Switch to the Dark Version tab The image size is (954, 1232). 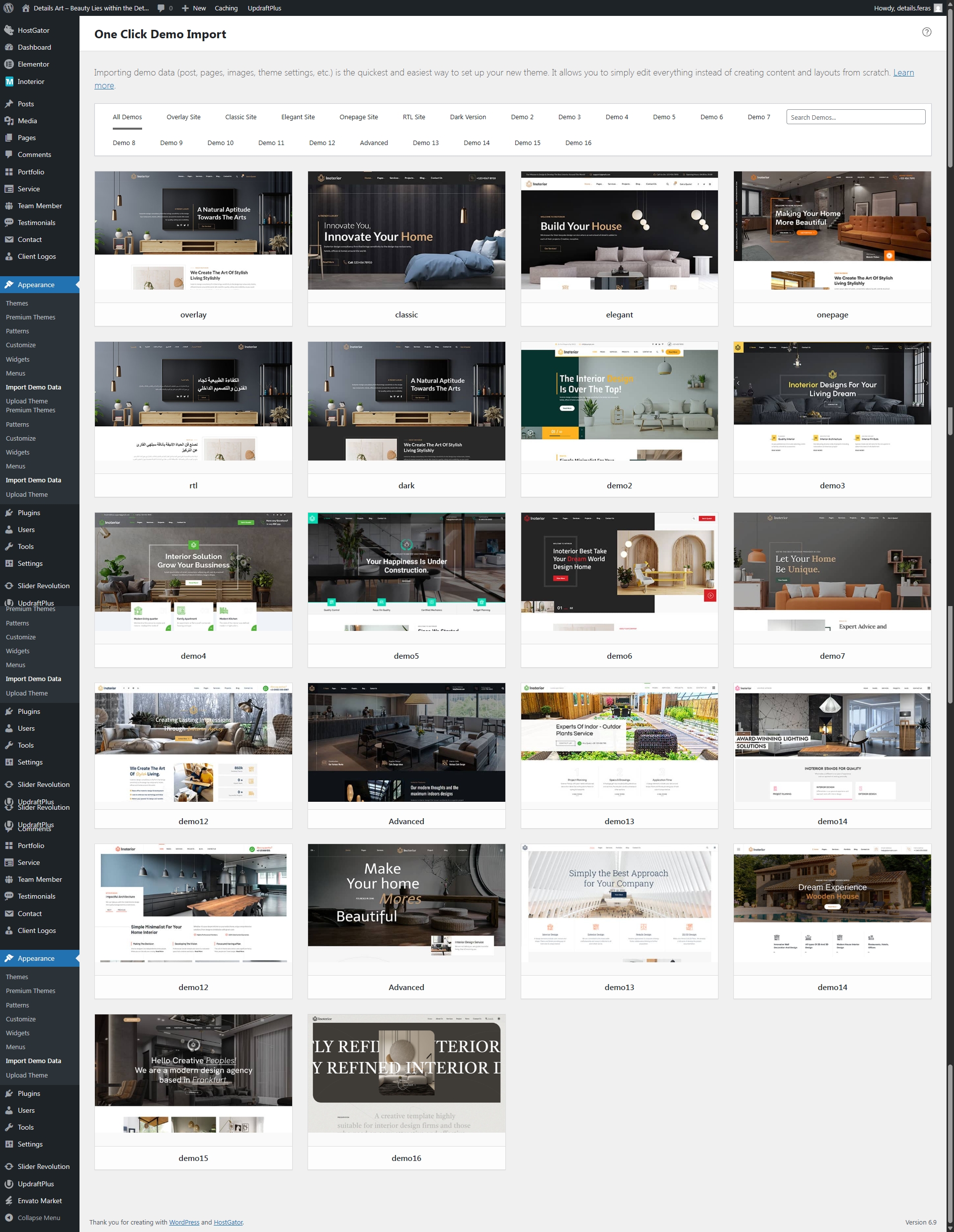(468, 117)
